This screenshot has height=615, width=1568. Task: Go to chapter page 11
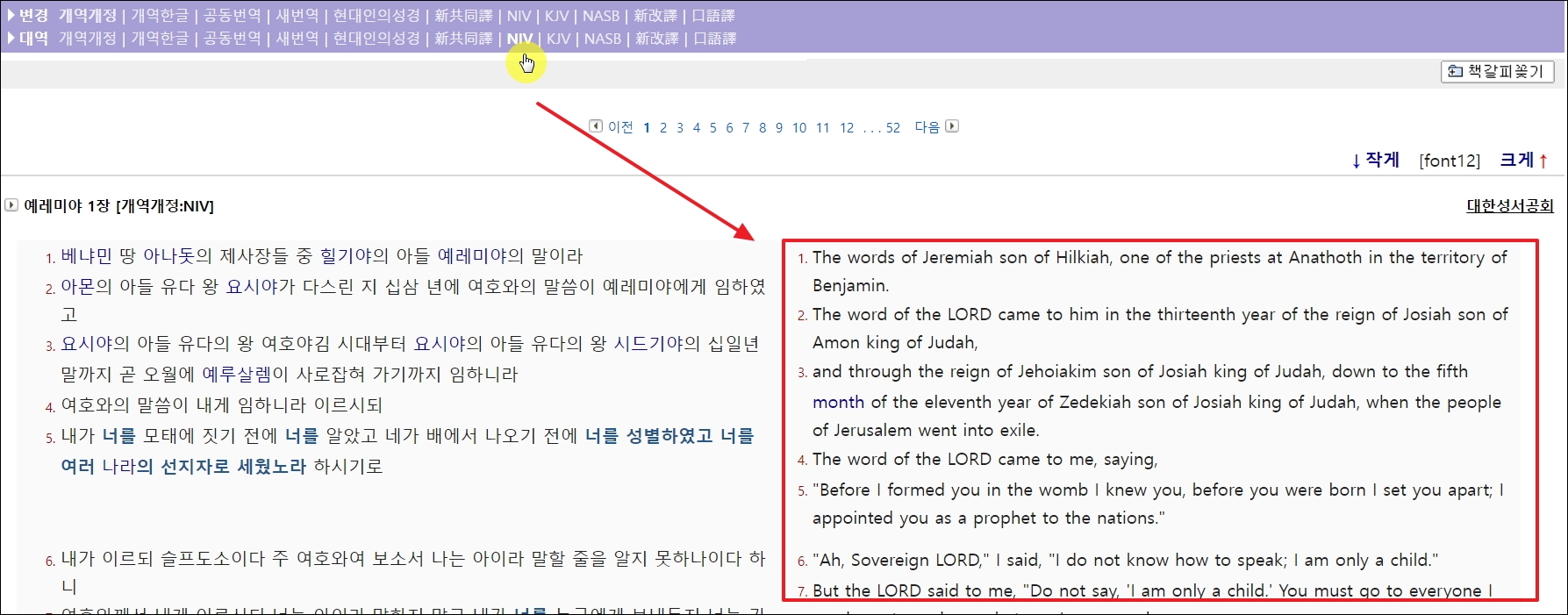[x=823, y=128]
